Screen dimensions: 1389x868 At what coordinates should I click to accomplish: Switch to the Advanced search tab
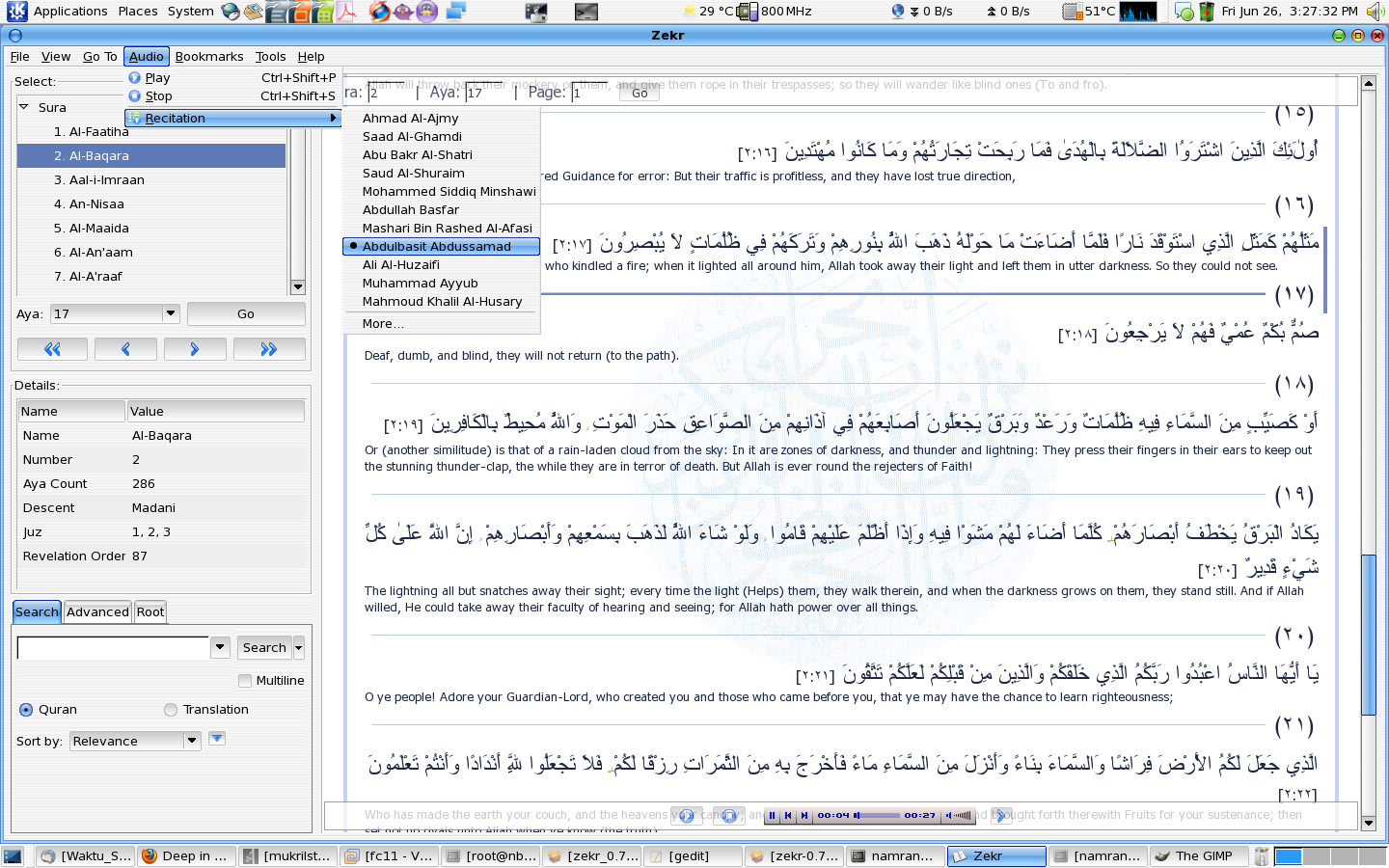(97, 612)
